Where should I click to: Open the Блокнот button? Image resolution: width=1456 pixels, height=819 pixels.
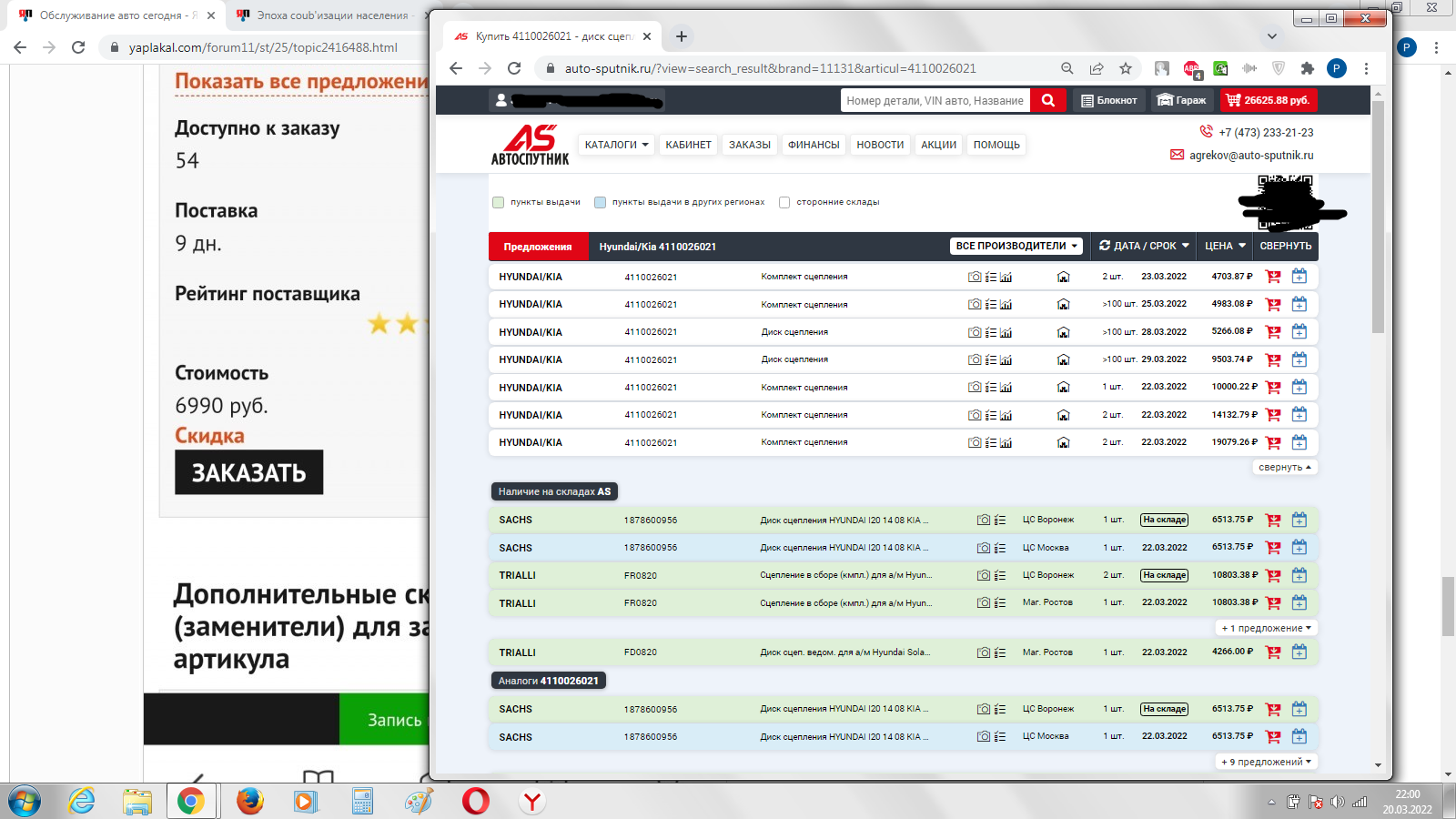coord(1108,100)
